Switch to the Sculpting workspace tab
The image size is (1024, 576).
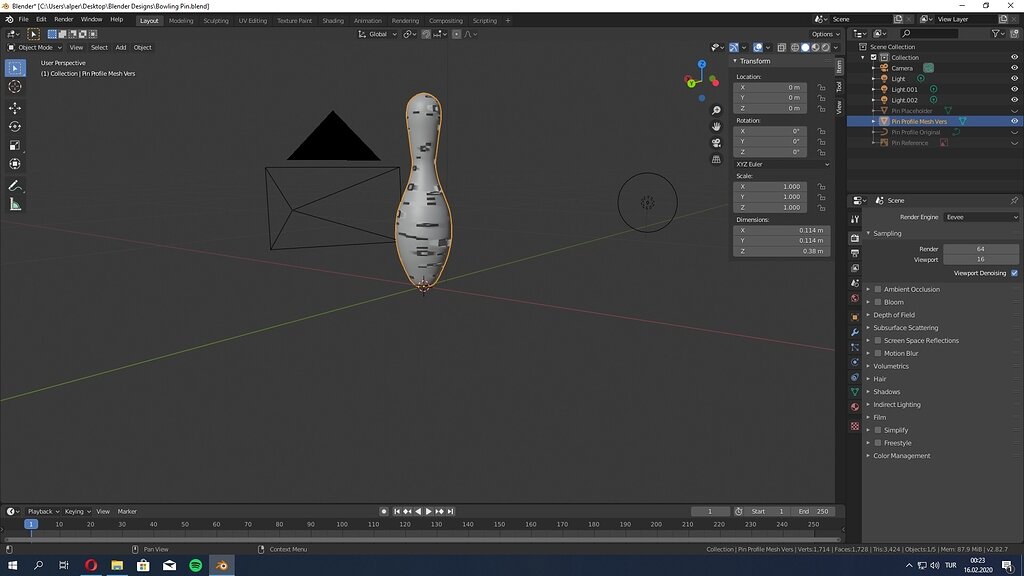point(215,20)
